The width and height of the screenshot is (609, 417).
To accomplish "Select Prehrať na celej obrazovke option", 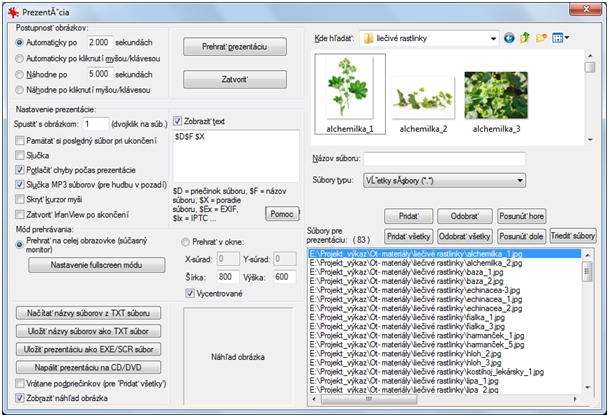I will click(19, 245).
